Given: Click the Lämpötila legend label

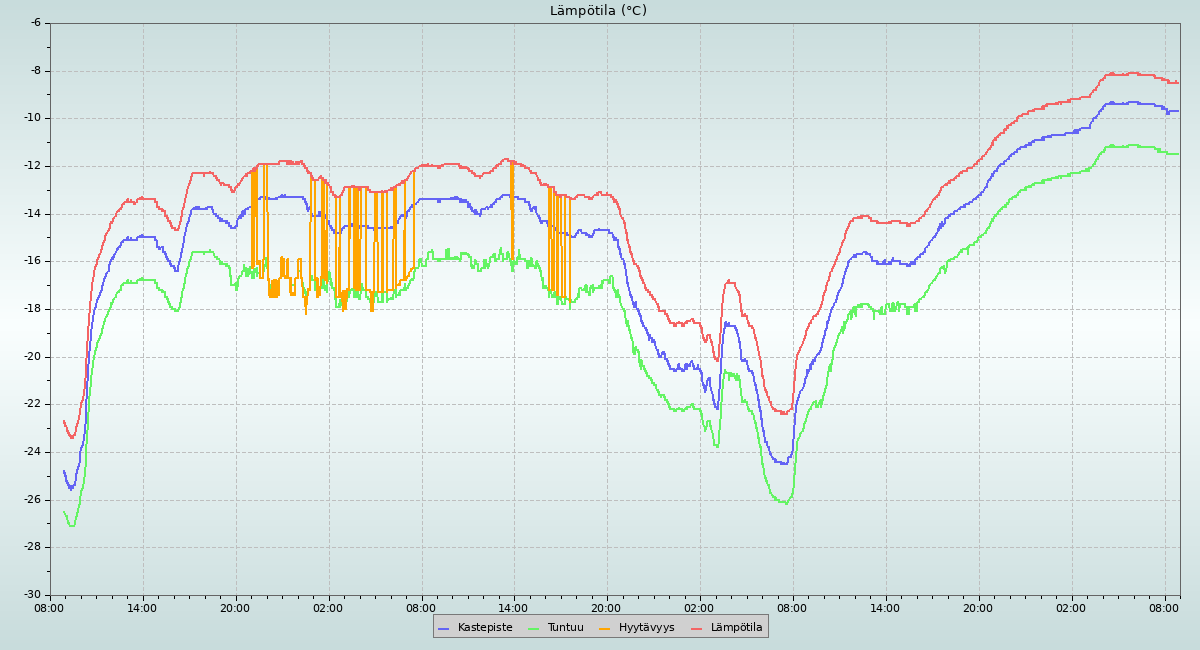Looking at the screenshot, I should click(736, 627).
